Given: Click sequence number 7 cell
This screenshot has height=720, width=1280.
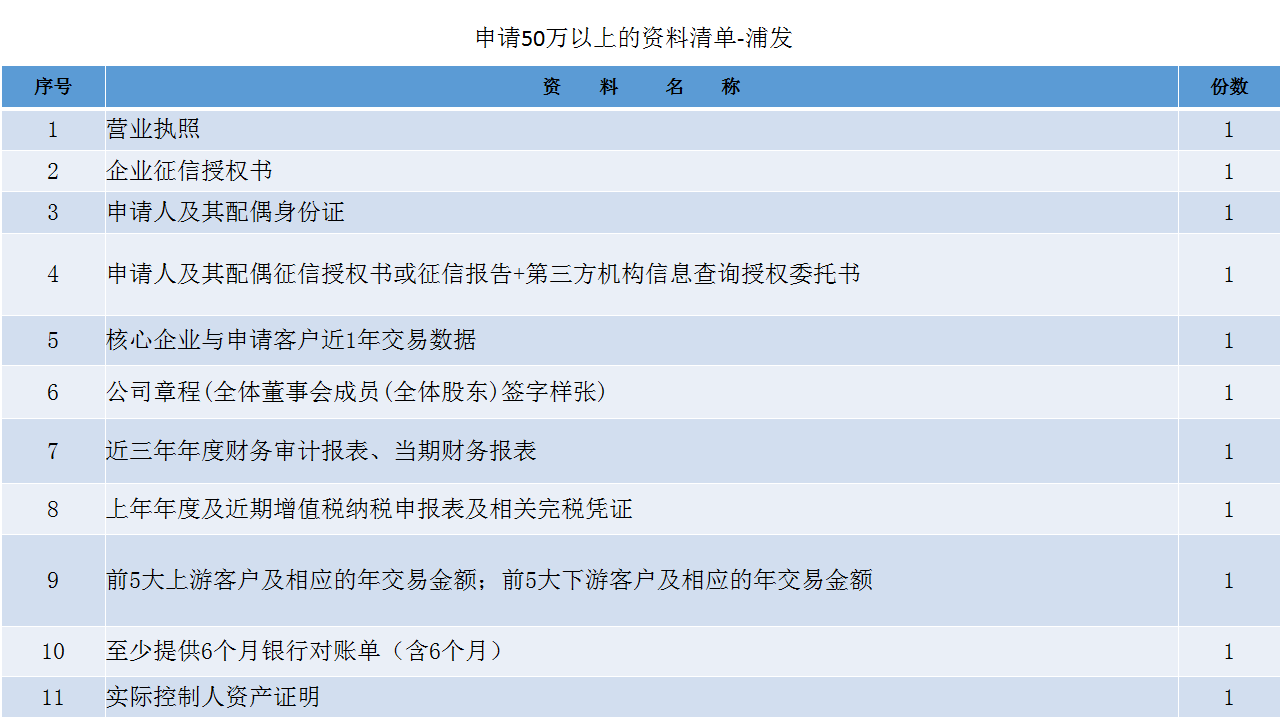Looking at the screenshot, I should pos(53,451).
